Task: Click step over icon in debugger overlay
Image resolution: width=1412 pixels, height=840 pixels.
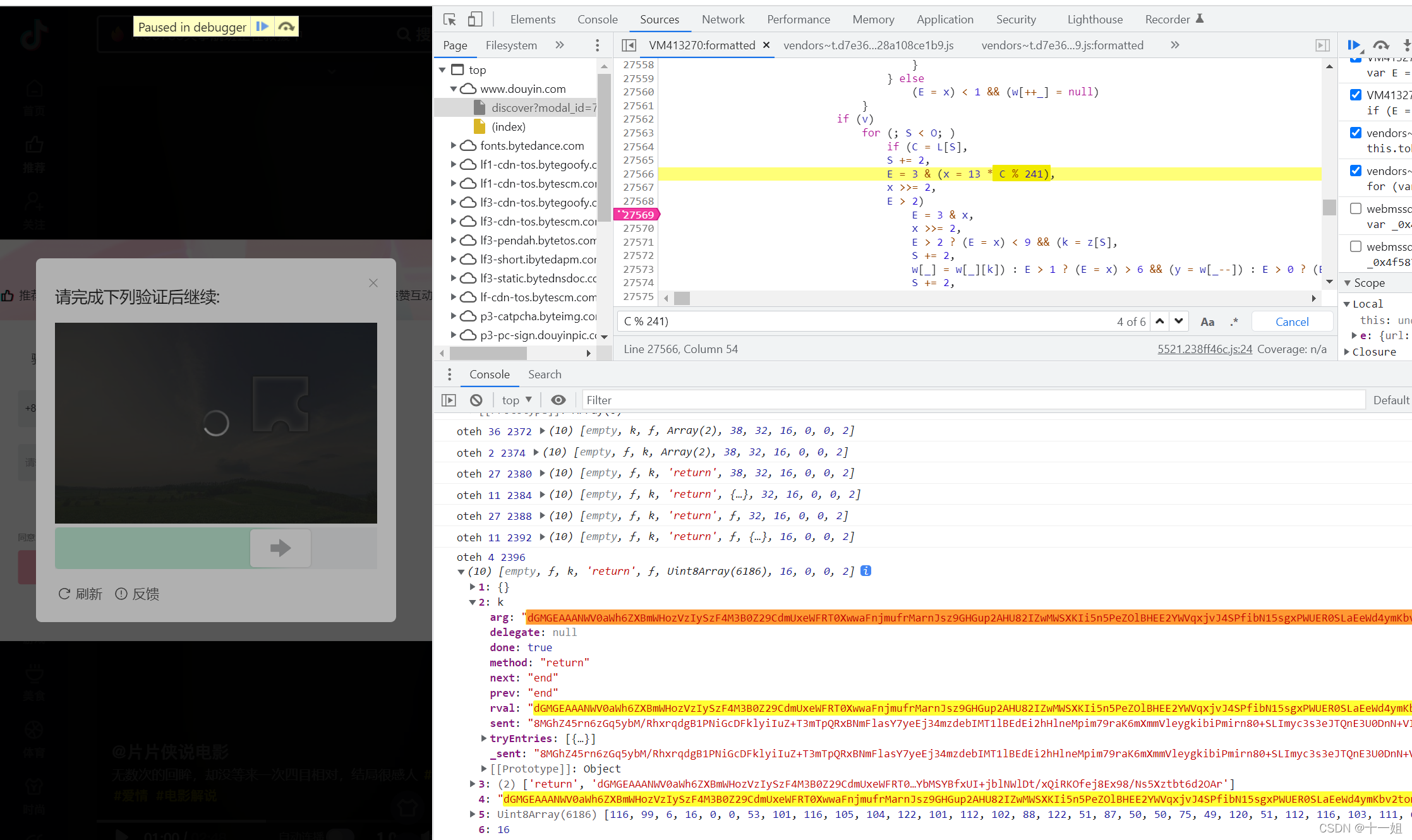Action: pos(286,27)
